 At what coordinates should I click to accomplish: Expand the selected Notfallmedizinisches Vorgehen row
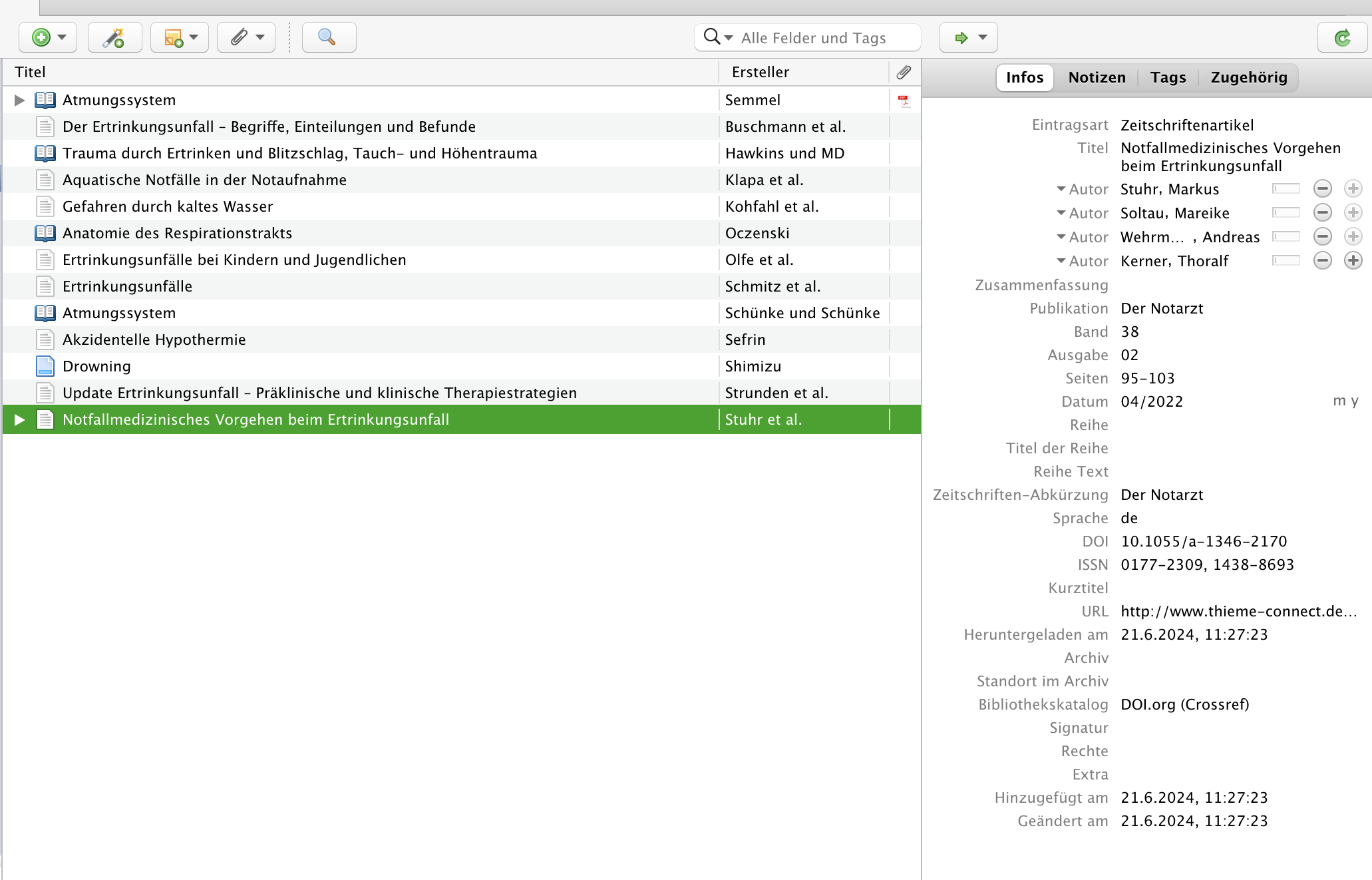pyautogui.click(x=19, y=420)
